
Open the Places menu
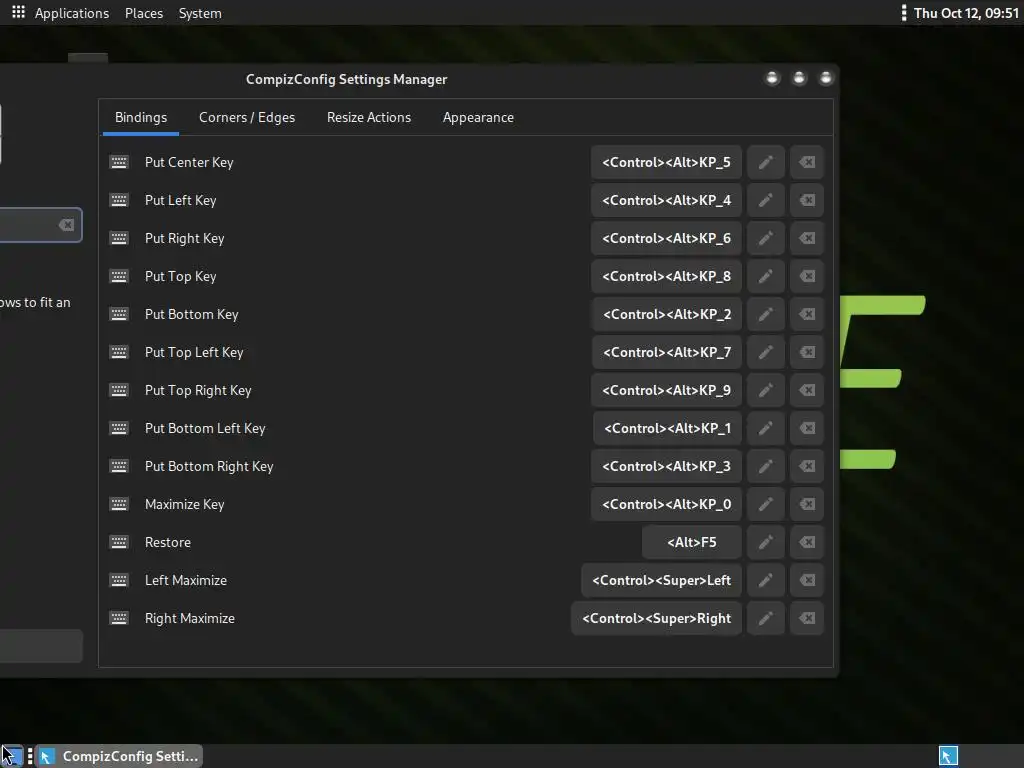[144, 13]
